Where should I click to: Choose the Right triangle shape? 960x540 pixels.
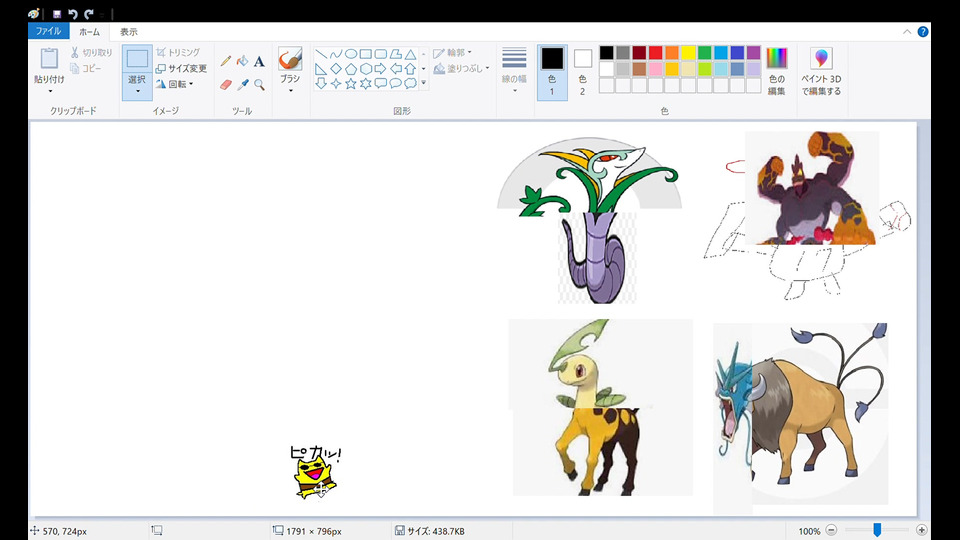(321, 69)
